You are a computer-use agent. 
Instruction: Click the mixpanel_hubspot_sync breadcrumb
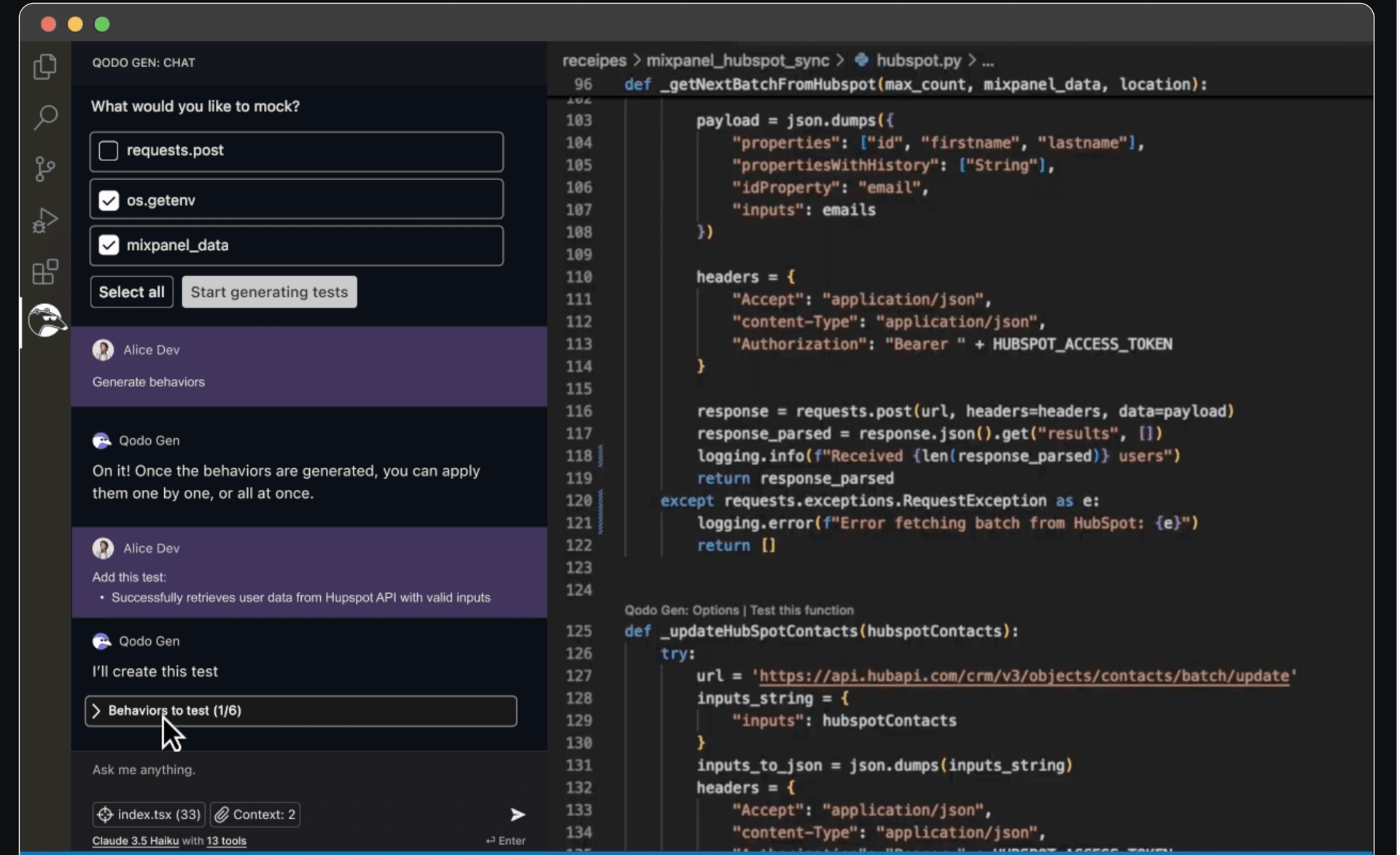[737, 60]
